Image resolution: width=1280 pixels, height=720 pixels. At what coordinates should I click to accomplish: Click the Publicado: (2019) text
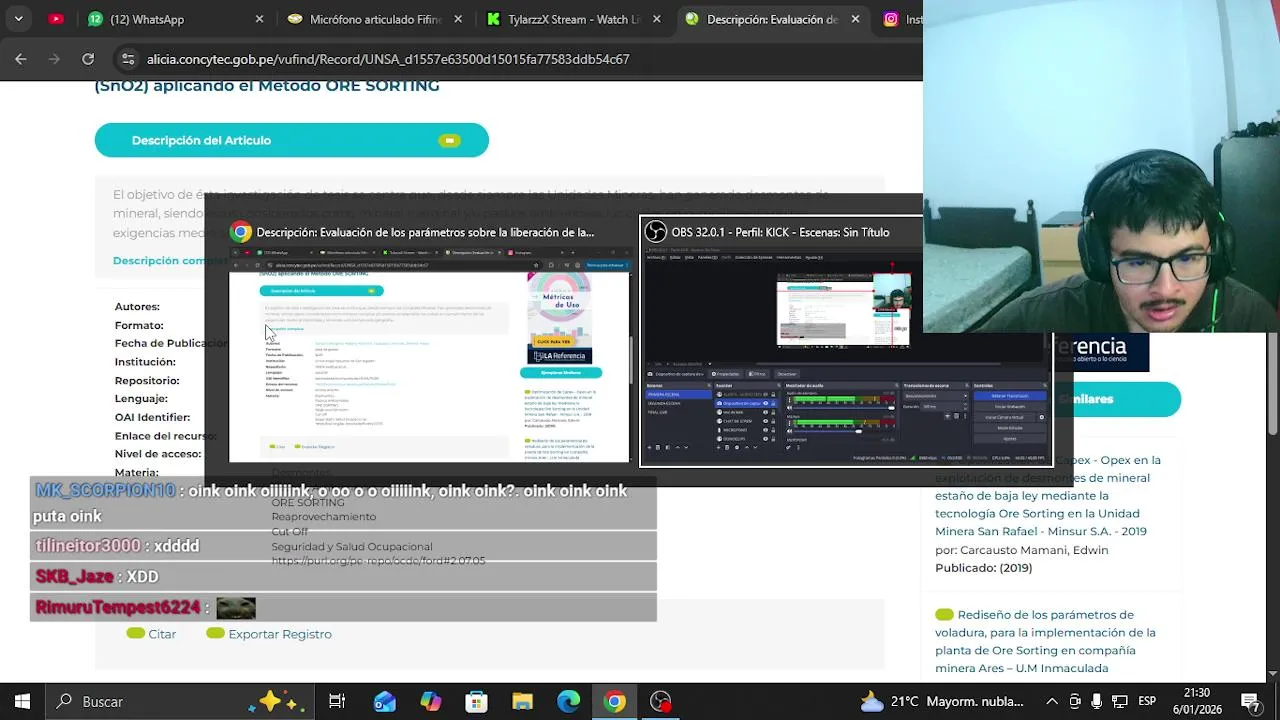tap(983, 568)
